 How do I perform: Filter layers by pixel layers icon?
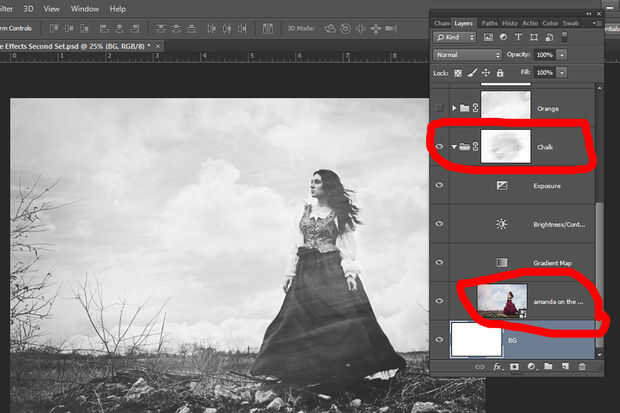488,37
